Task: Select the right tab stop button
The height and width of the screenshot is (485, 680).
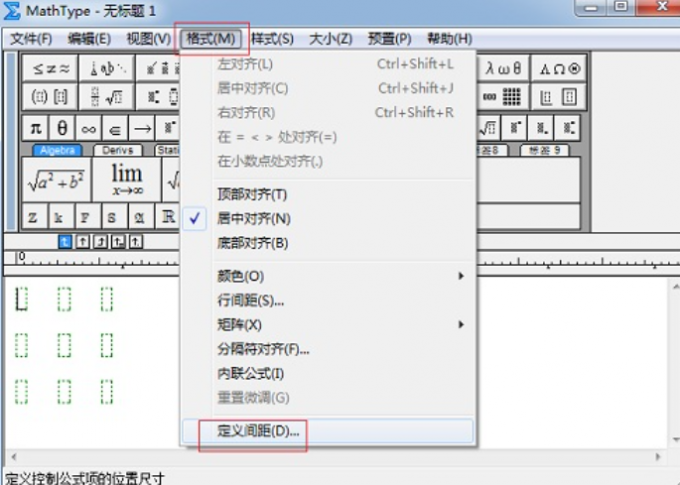Action: pyautogui.click(x=101, y=242)
